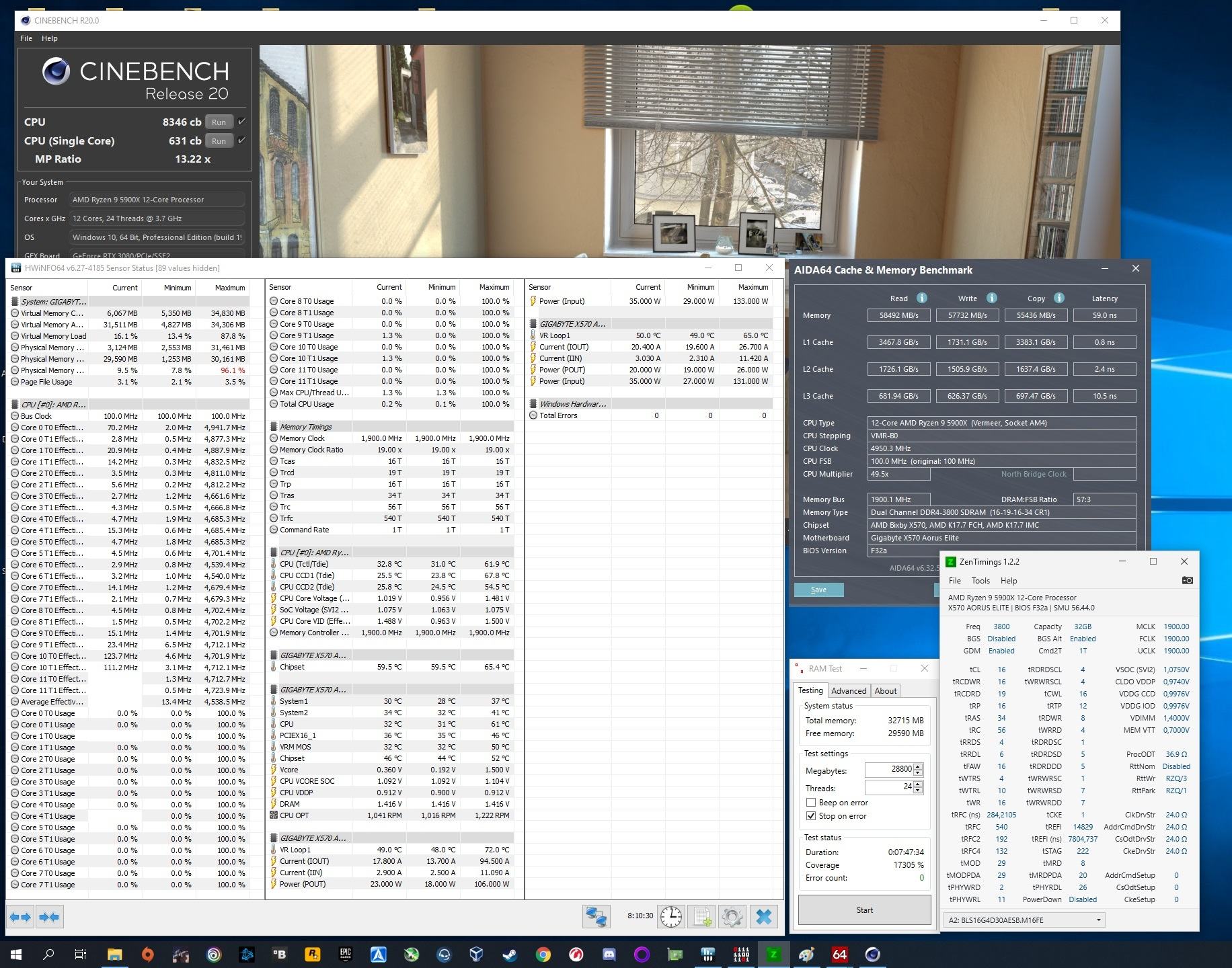1232x968 pixels.
Task: Take a ZenTimings screenshot with camera icon
Action: [1187, 580]
